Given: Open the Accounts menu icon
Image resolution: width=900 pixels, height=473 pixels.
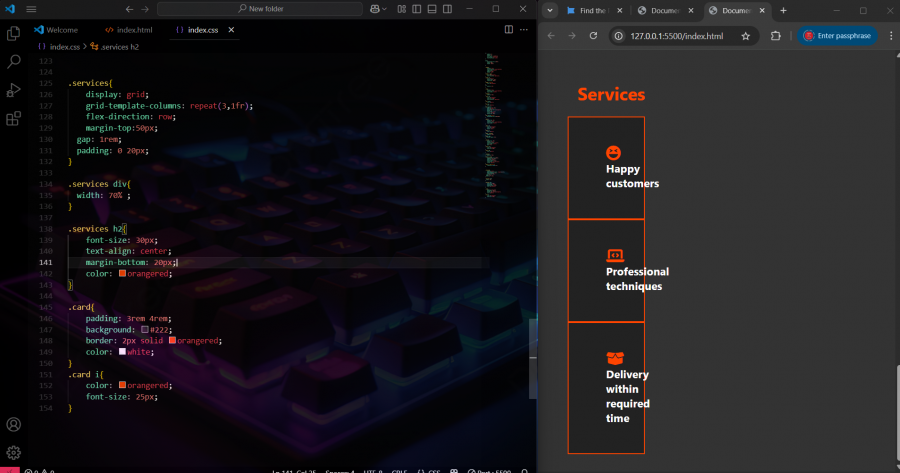Looking at the screenshot, I should point(14,424).
